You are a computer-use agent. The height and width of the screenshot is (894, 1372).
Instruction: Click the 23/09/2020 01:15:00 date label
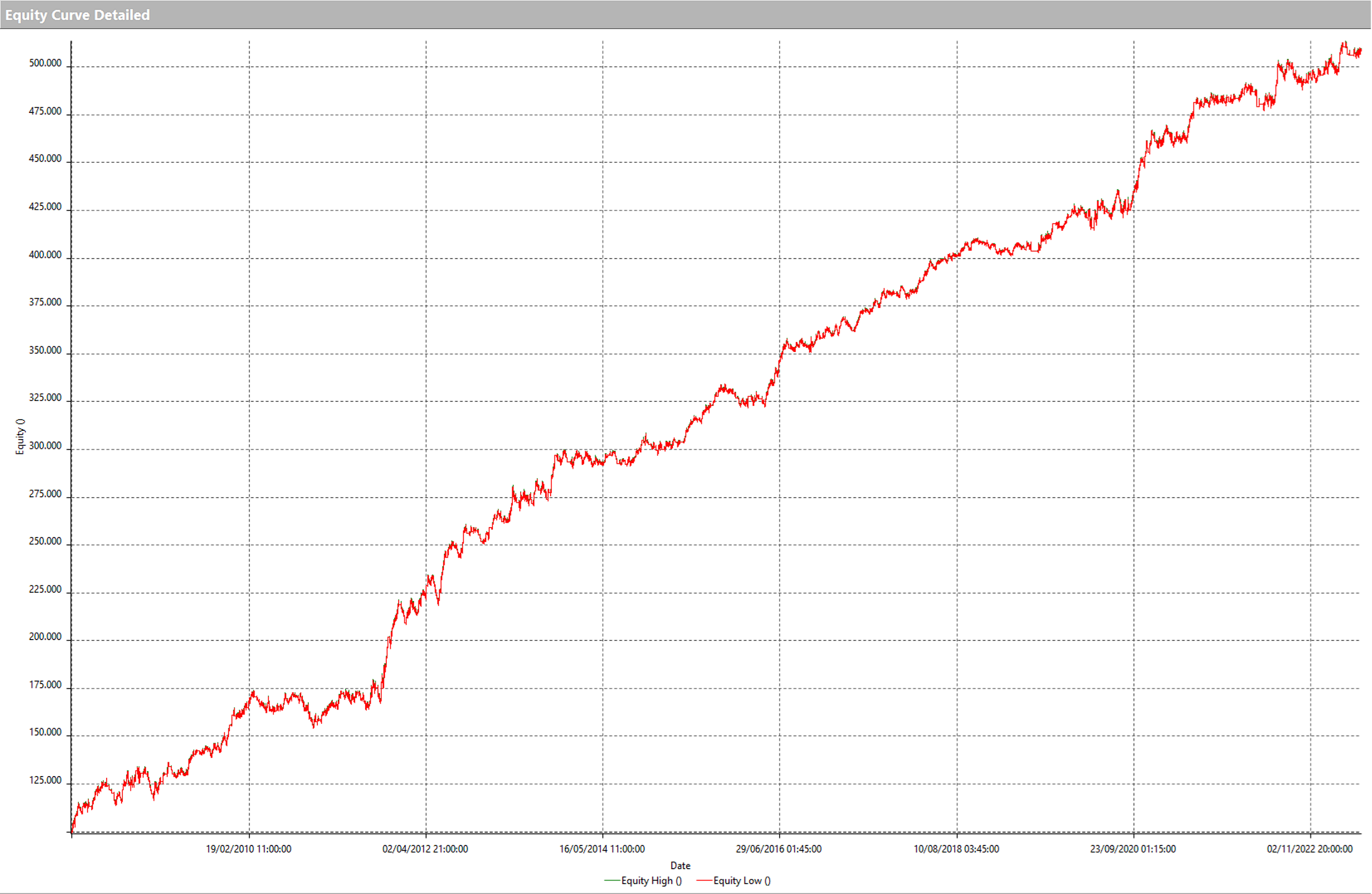point(1133,849)
